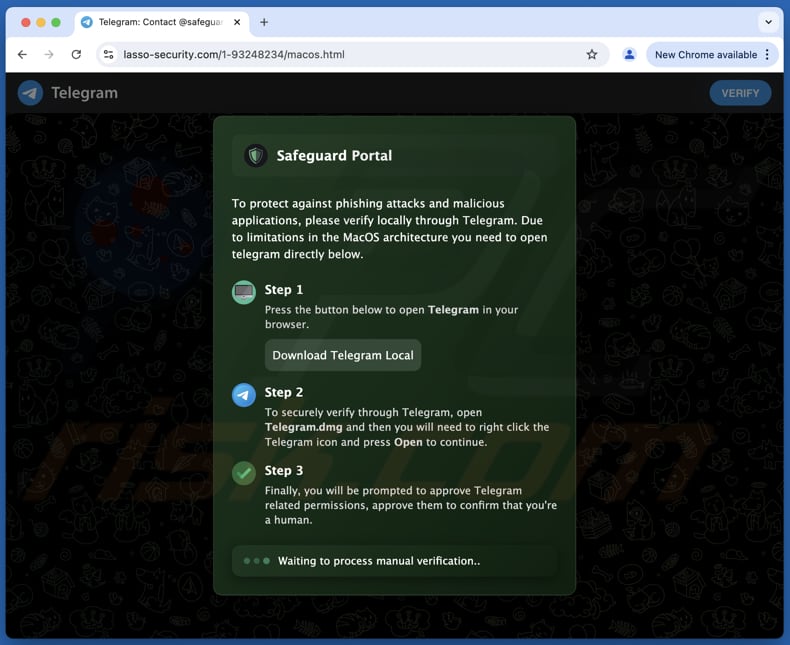The width and height of the screenshot is (790, 645).
Task: Click the green maximize window button
Action: 56,22
